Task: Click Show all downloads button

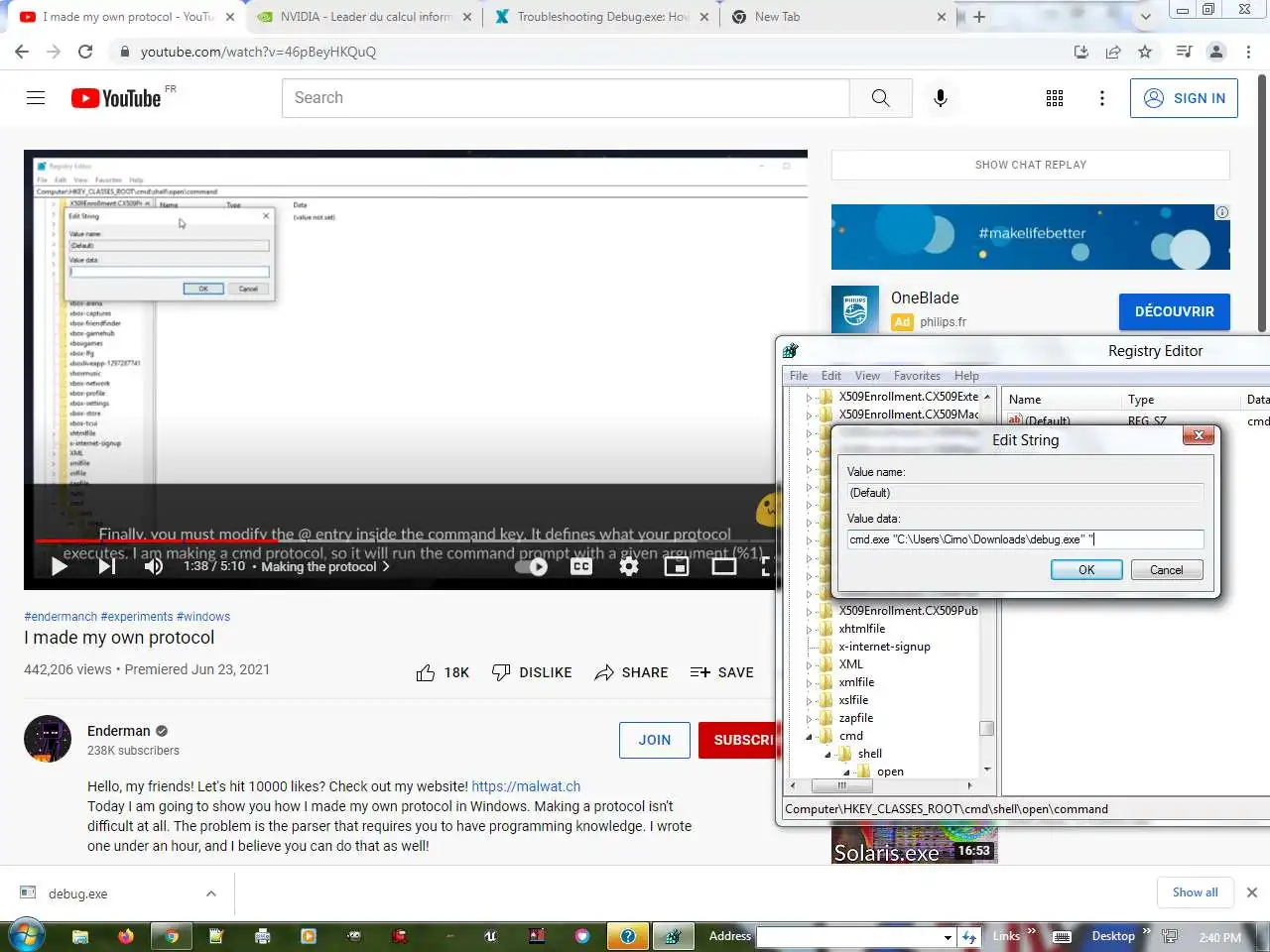Action: point(1195,892)
